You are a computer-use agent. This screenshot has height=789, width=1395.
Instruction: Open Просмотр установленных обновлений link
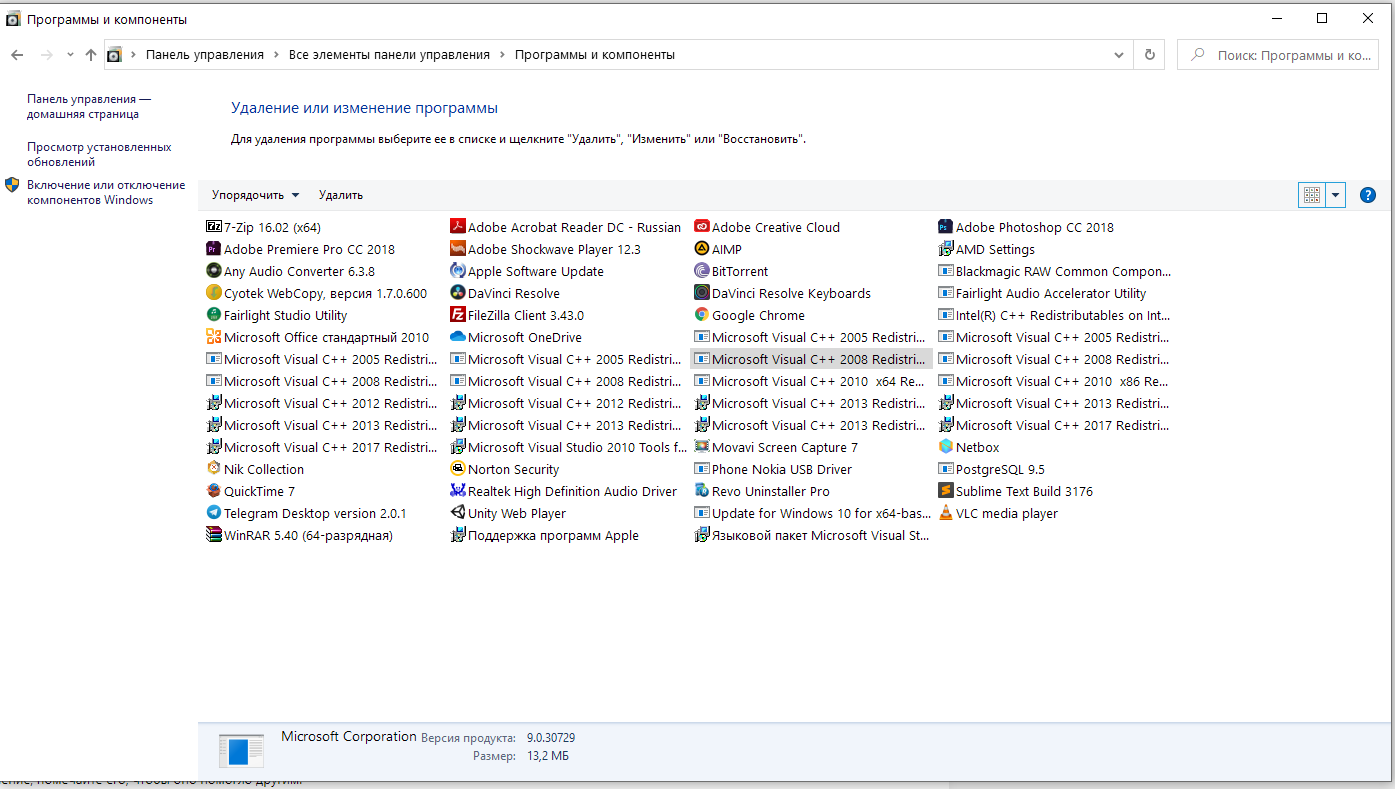(x=99, y=154)
